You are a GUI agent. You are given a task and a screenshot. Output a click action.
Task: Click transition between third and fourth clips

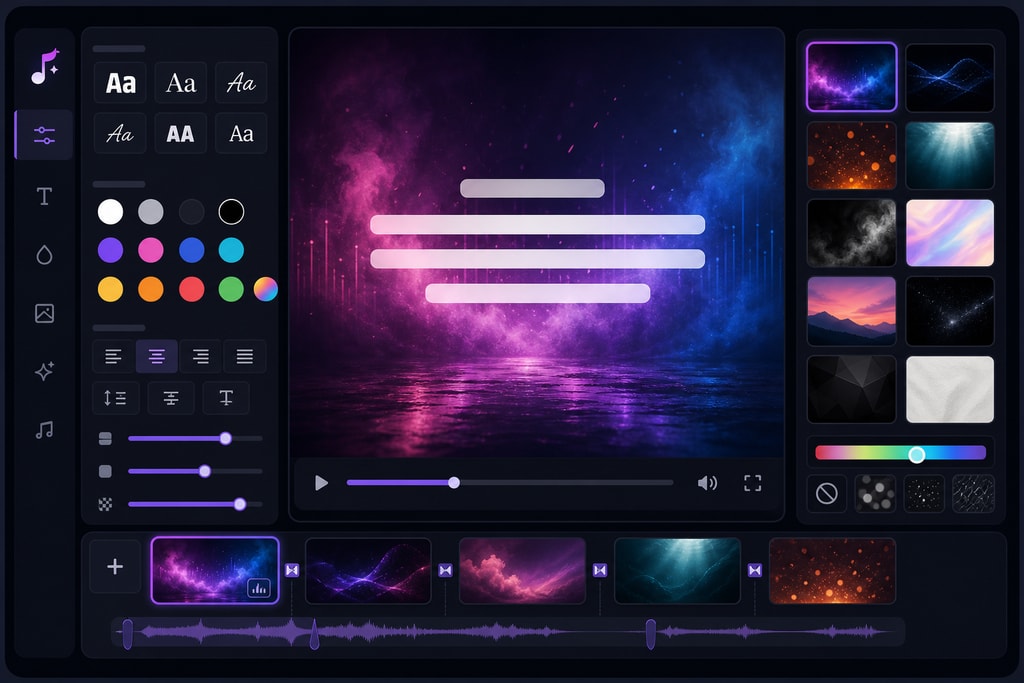pyautogui.click(x=600, y=570)
